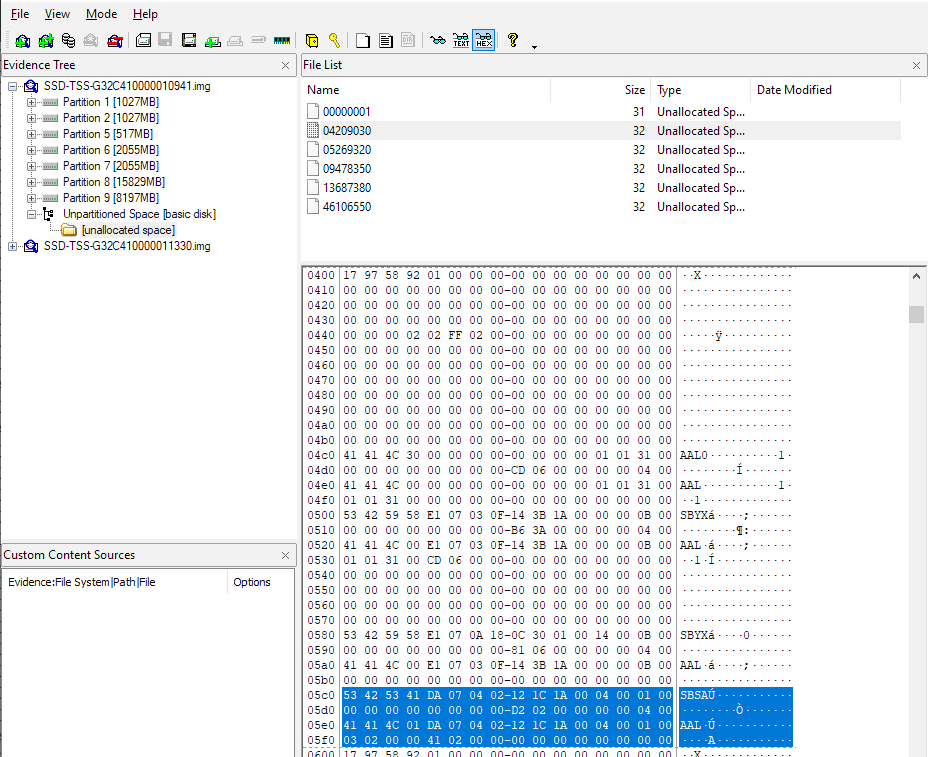Click the Detect EFS Encryption key icon
This screenshot has height=757, width=928.
pos(334,41)
